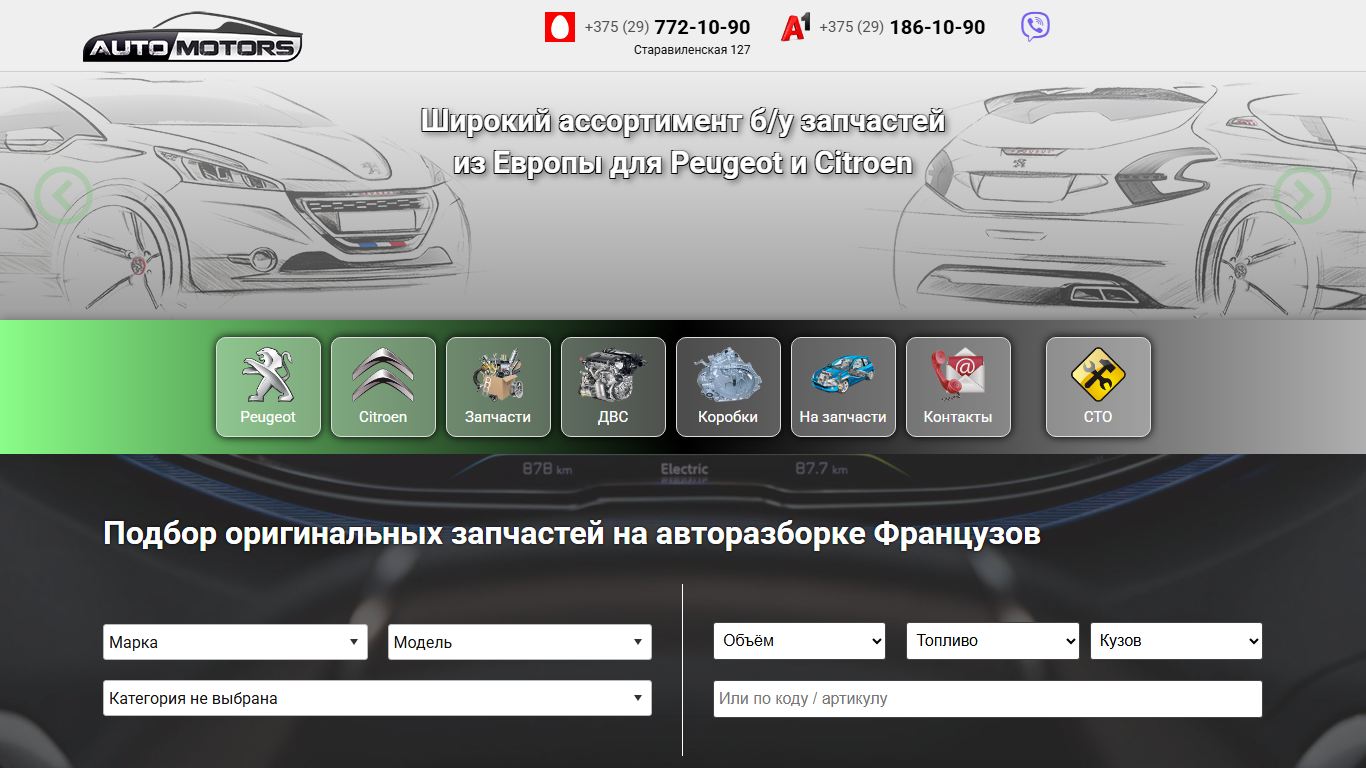The image size is (1366, 768).
Task: Click the Auto Motors logo
Action: click(192, 37)
